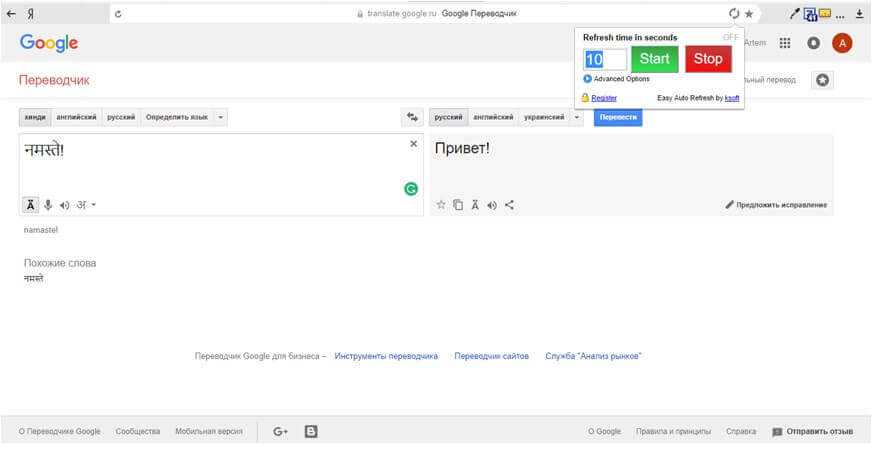This screenshot has width=893, height=449.
Task: Open Инструменты переводчика link
Action: (386, 356)
